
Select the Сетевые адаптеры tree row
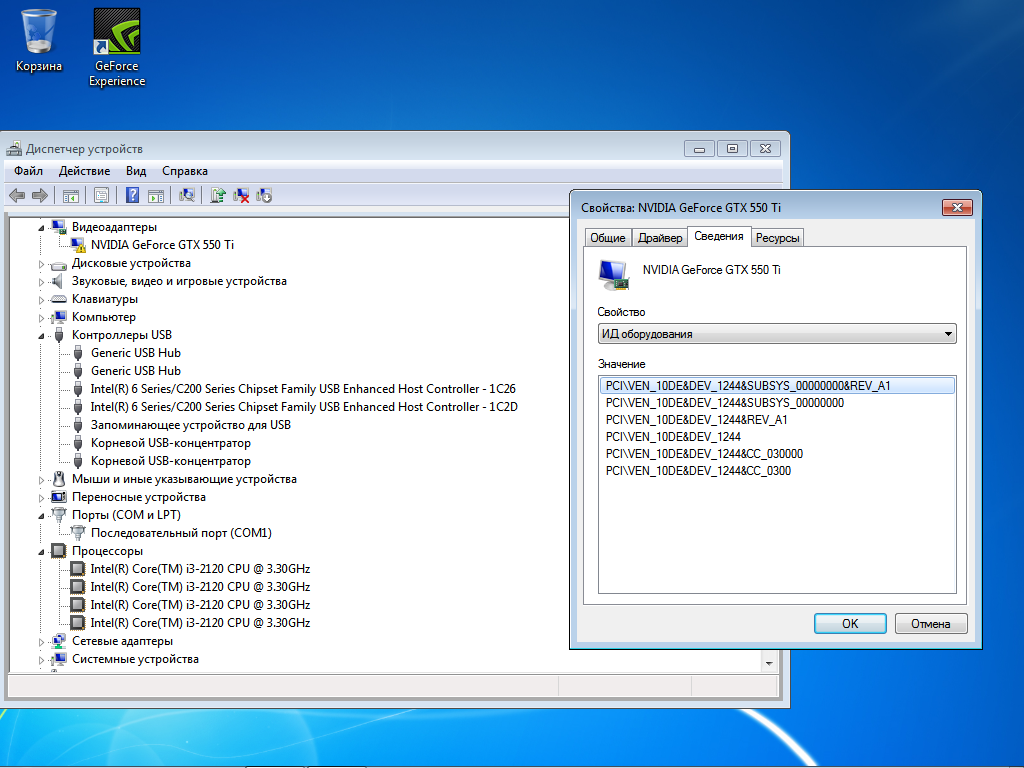(122, 641)
